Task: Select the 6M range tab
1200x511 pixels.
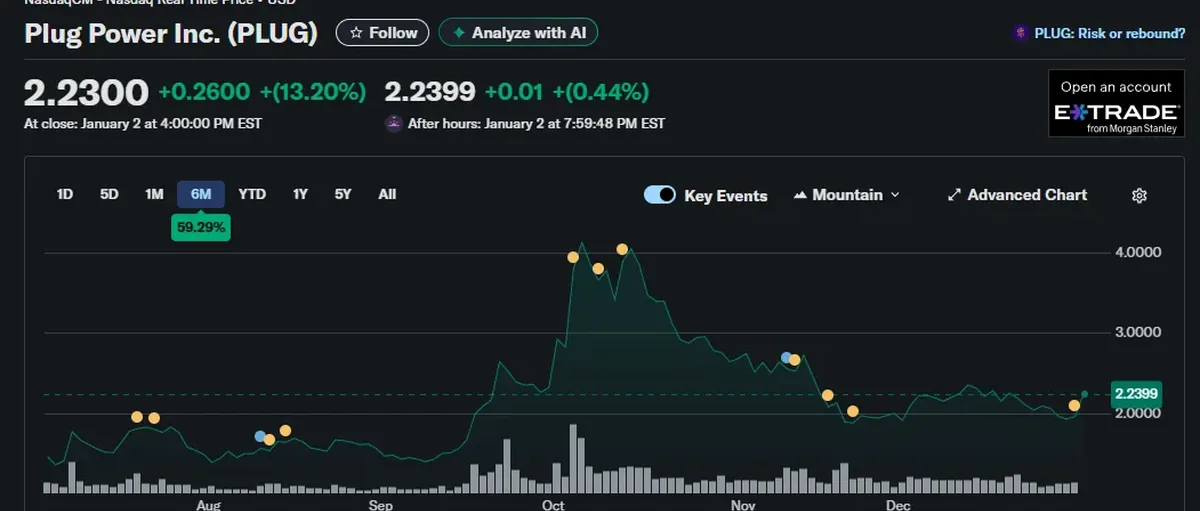Action: [201, 194]
